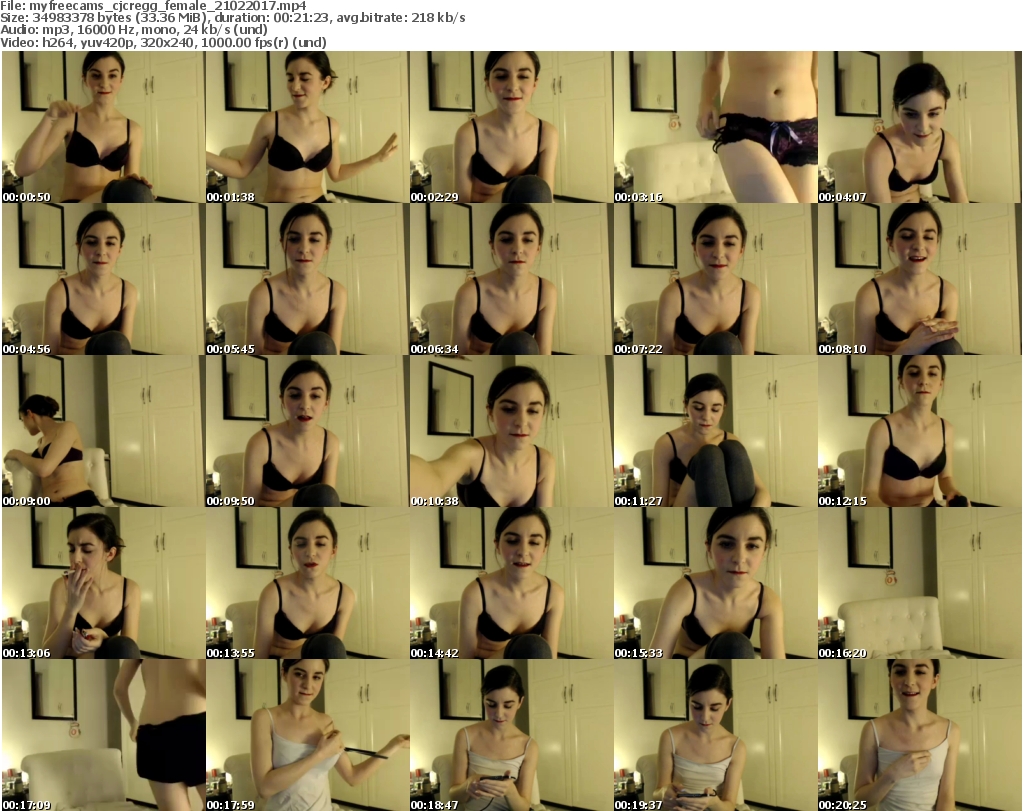
Task: View the thumbnail stamped 00:18:47
Action: coord(511,735)
